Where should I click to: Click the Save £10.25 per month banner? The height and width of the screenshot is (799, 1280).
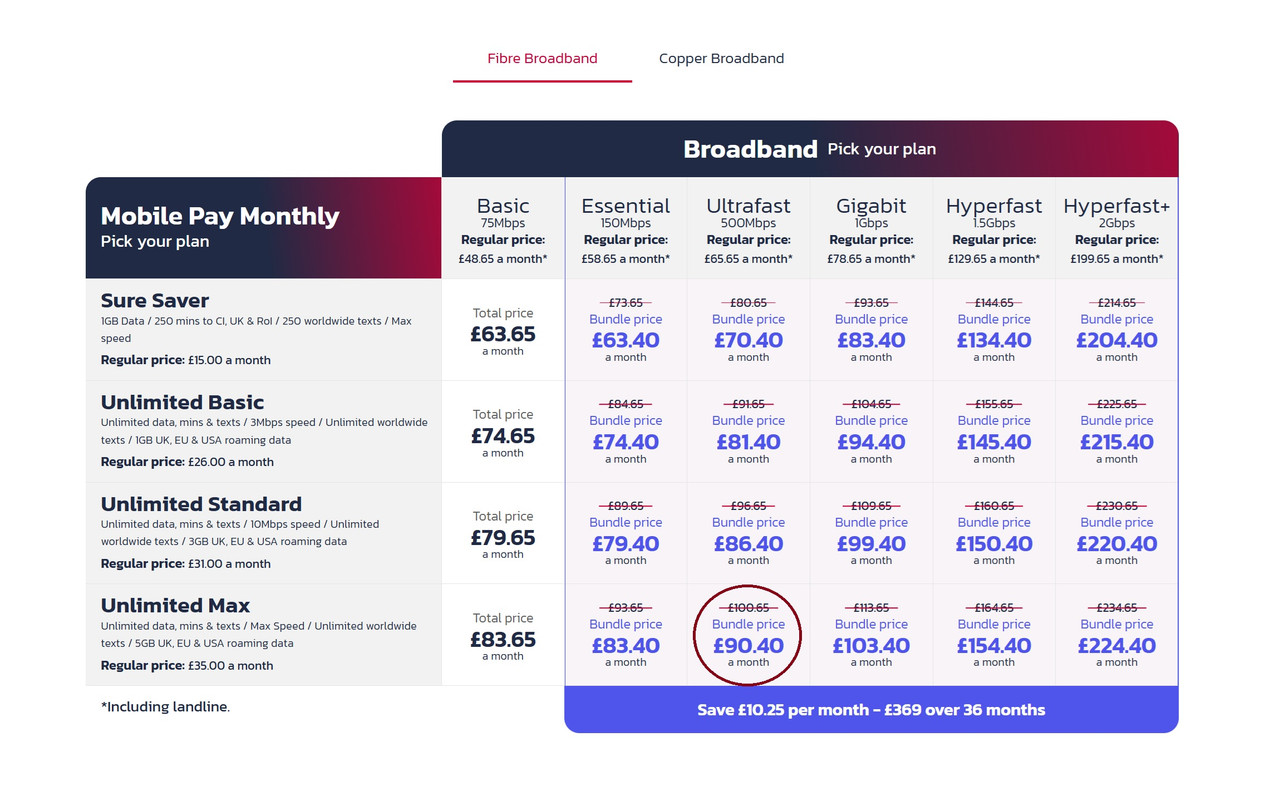tap(871, 710)
